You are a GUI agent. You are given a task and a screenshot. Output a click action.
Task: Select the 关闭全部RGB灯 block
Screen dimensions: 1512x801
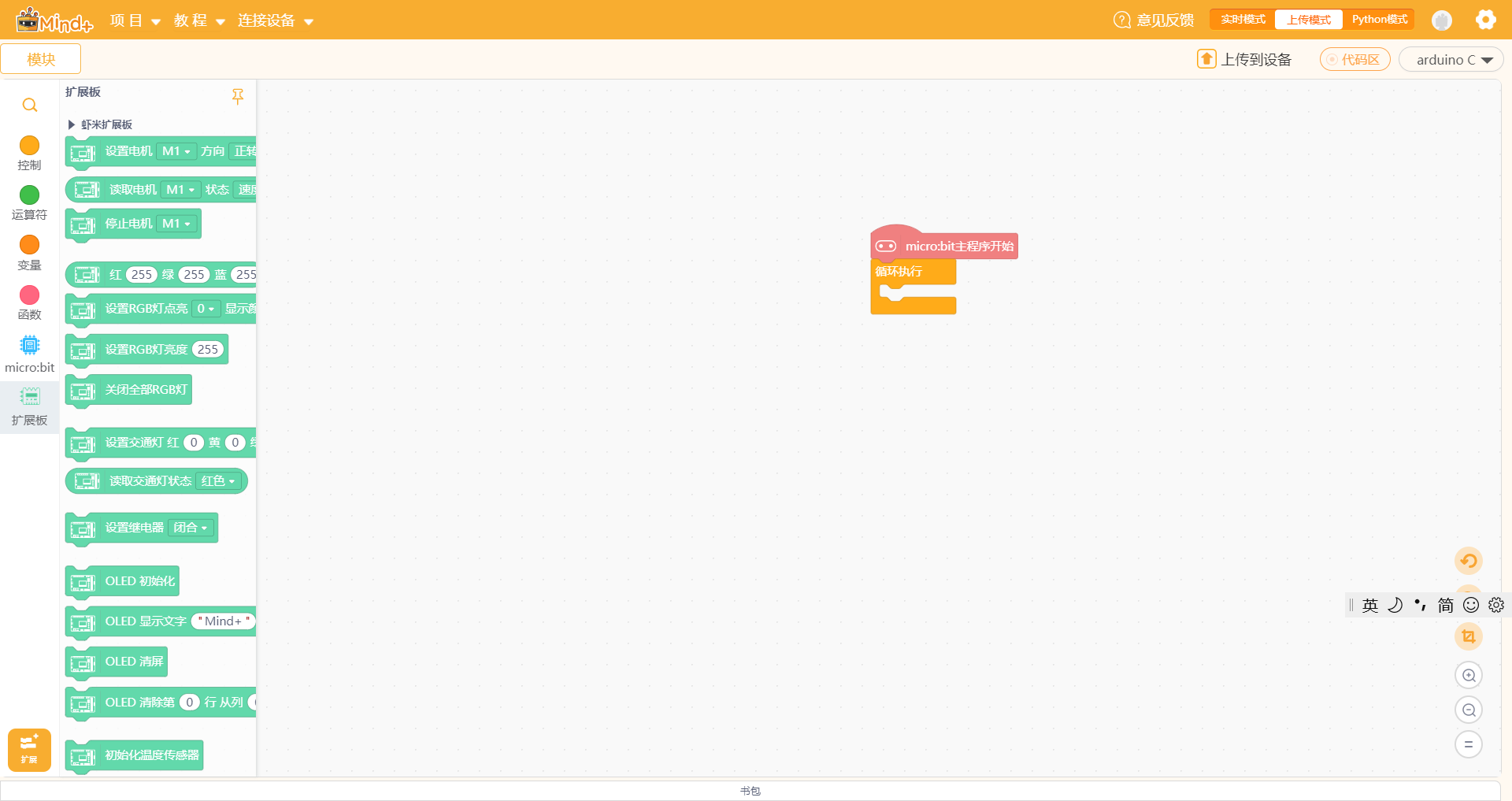tap(128, 390)
